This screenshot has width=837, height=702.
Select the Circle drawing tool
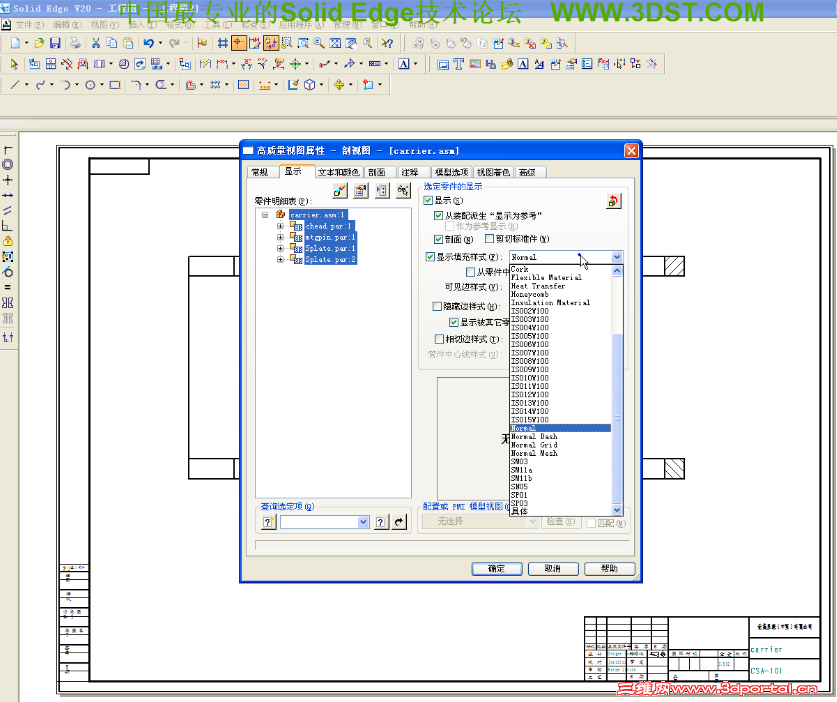[x=90, y=85]
